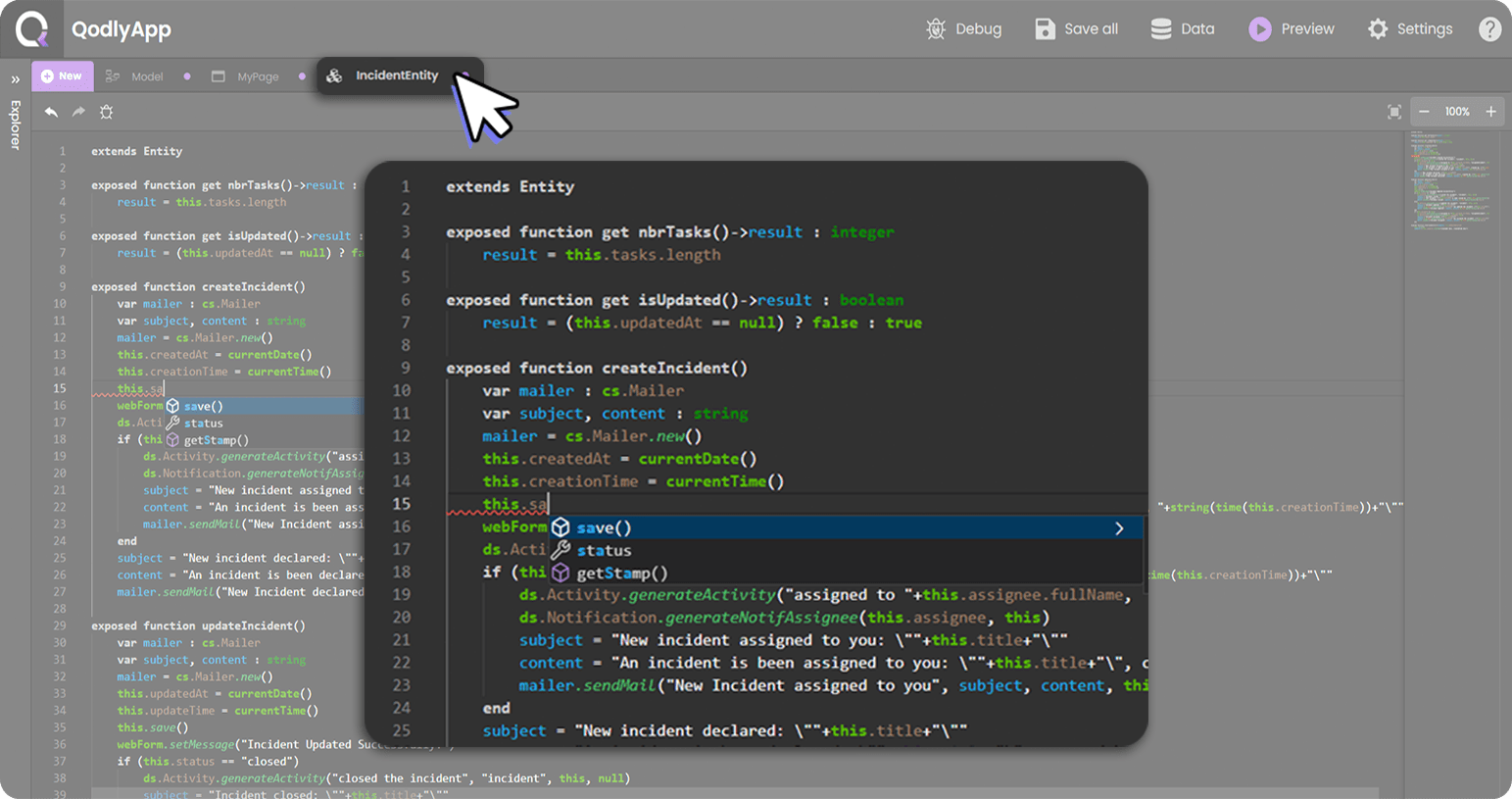Toggle the bug icon in editor toolbar

(107, 112)
